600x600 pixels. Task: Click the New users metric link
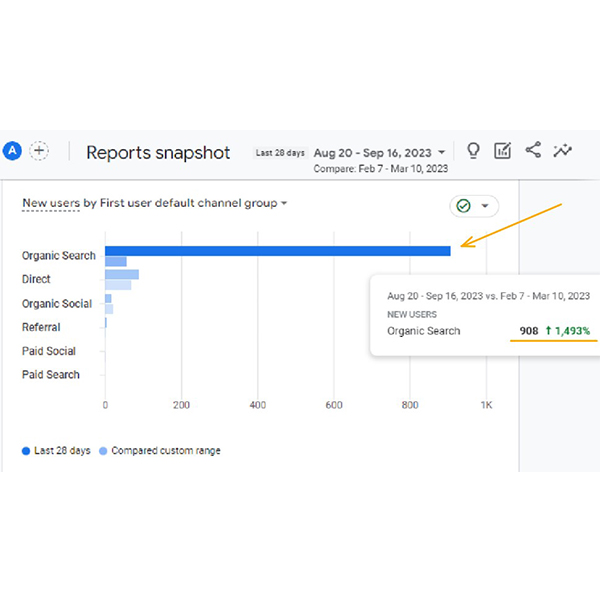[x=51, y=203]
